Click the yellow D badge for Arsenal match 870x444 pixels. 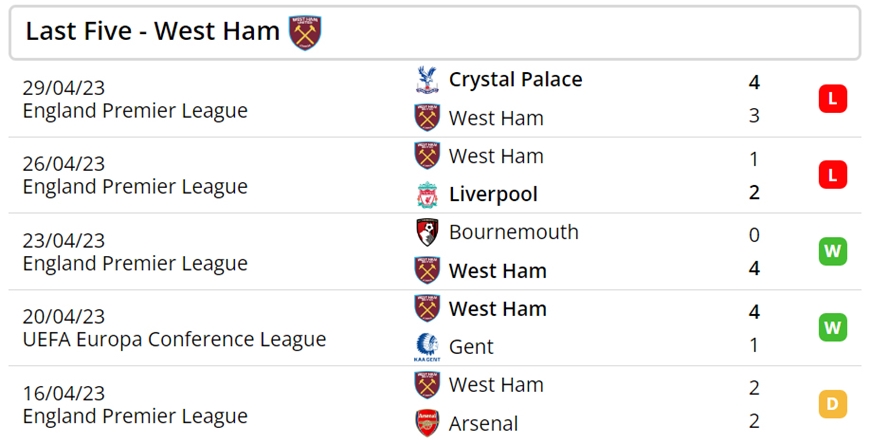pyautogui.click(x=832, y=403)
